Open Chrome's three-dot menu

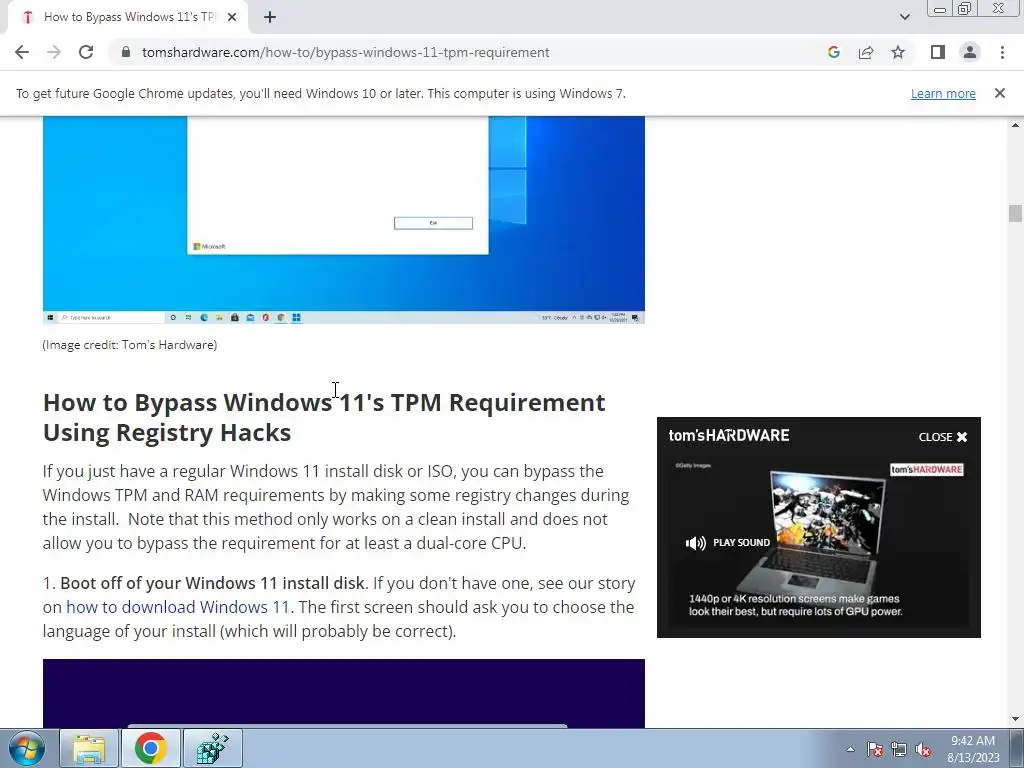[x=1002, y=52]
